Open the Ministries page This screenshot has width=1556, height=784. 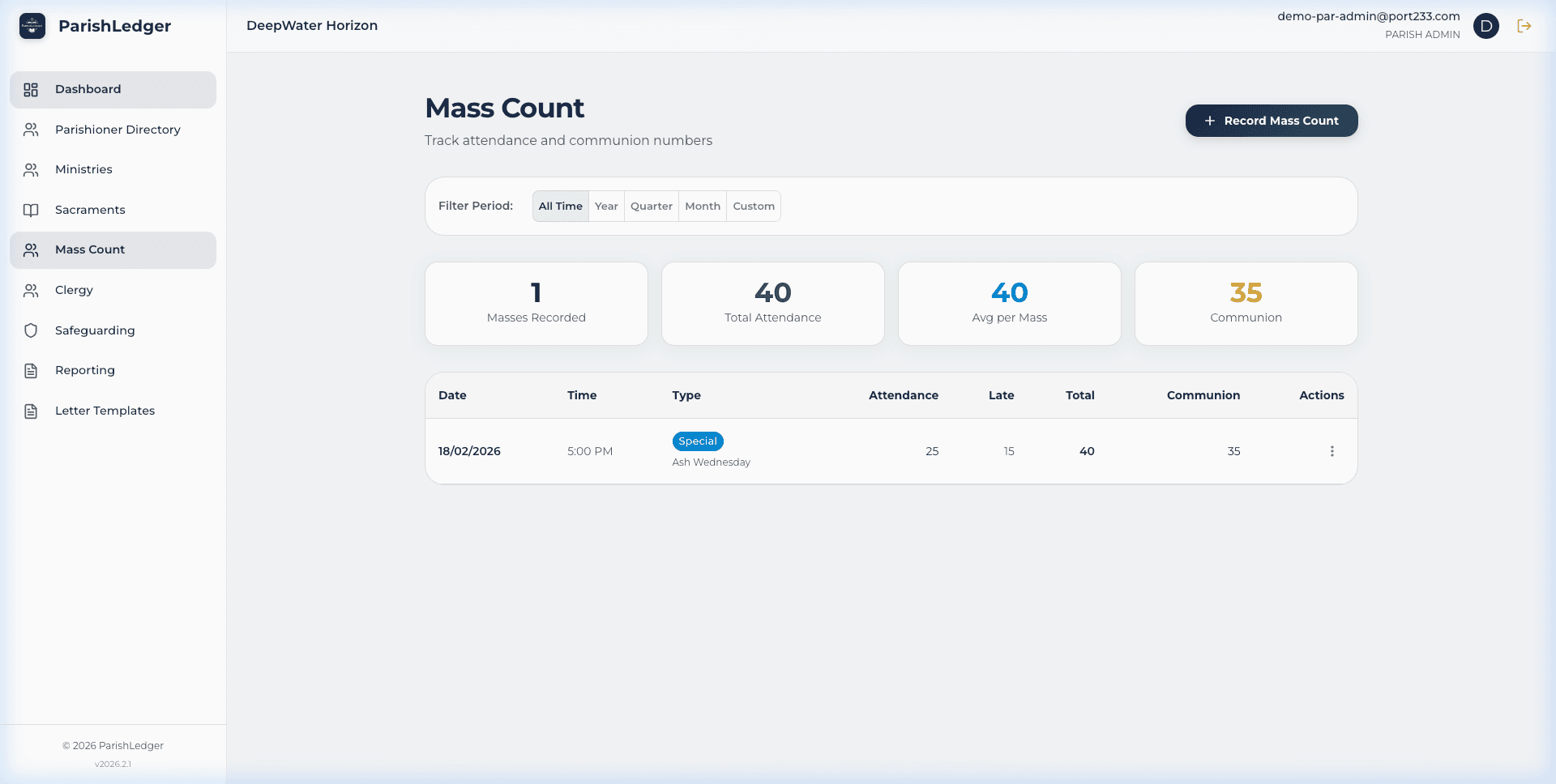[83, 169]
